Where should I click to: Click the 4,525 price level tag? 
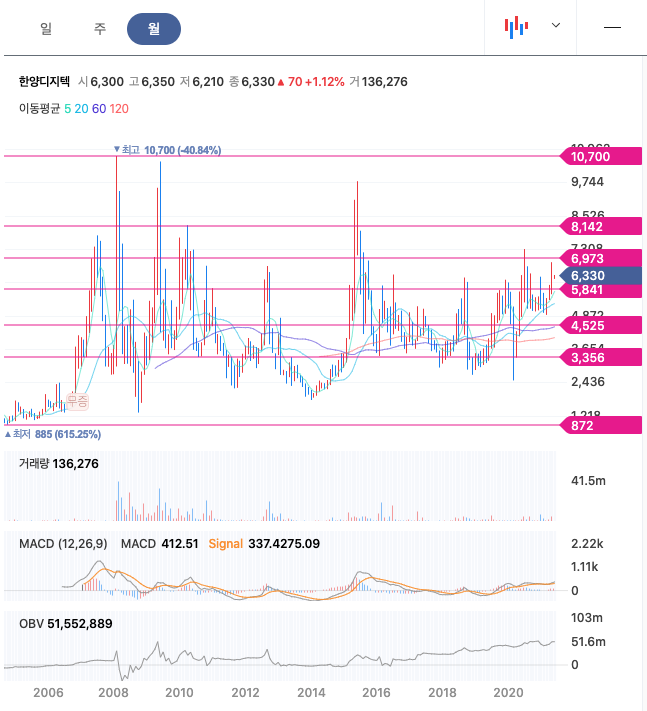tap(601, 326)
